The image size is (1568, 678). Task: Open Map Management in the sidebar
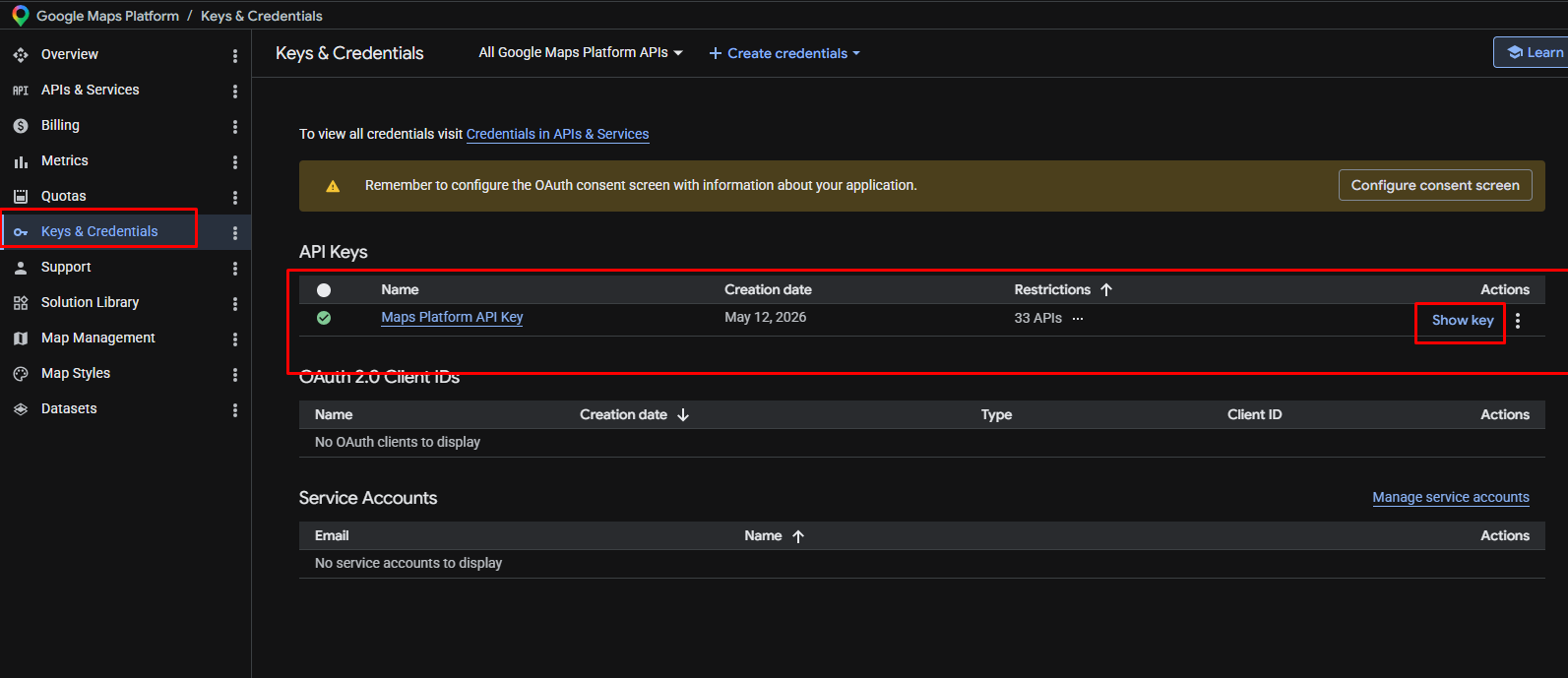point(98,339)
